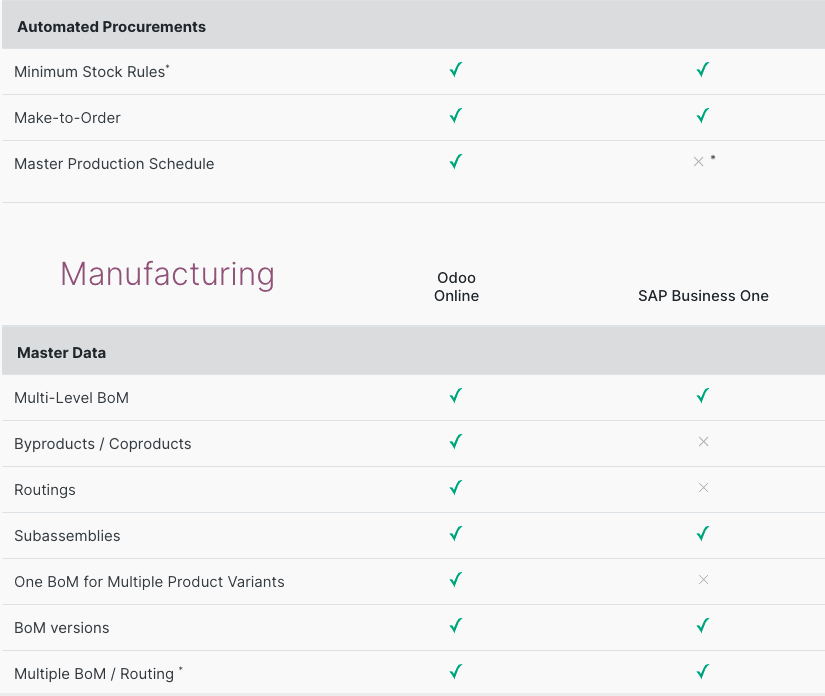The image size is (825, 696).
Task: Click Odoo checkmark for Multiple BoM / Routing
Action: point(456,672)
